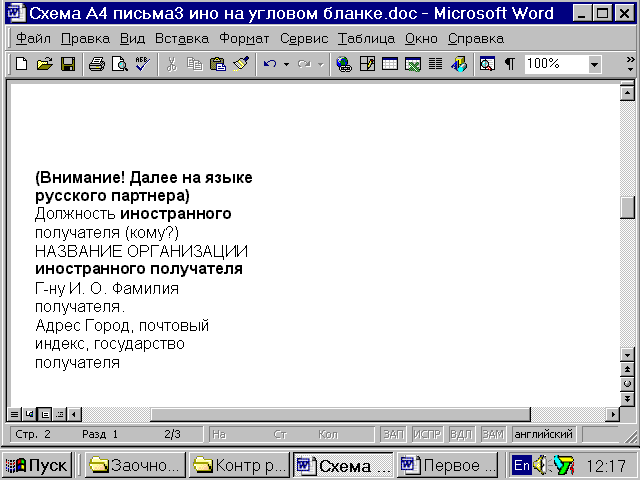This screenshot has width=640, height=480.
Task: Undo the last action
Action: [269, 64]
